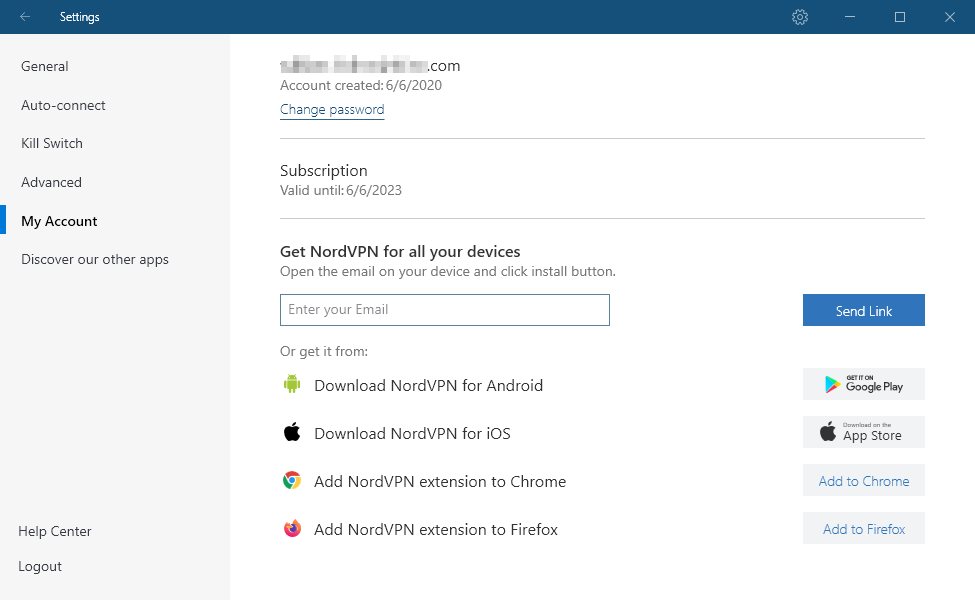Click the Chrome logo icon
The height and width of the screenshot is (600, 975).
pyautogui.click(x=292, y=480)
